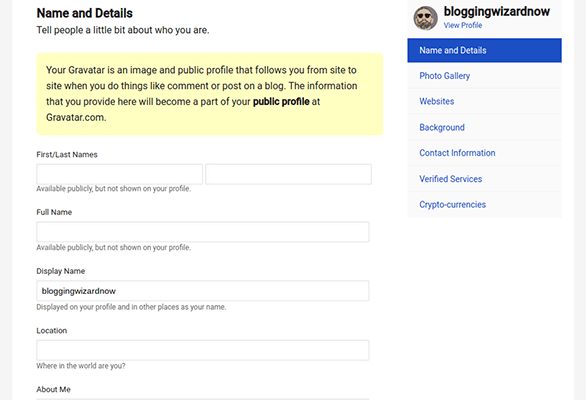Open the Websites section
This screenshot has height=400, width=586.
click(x=484, y=101)
